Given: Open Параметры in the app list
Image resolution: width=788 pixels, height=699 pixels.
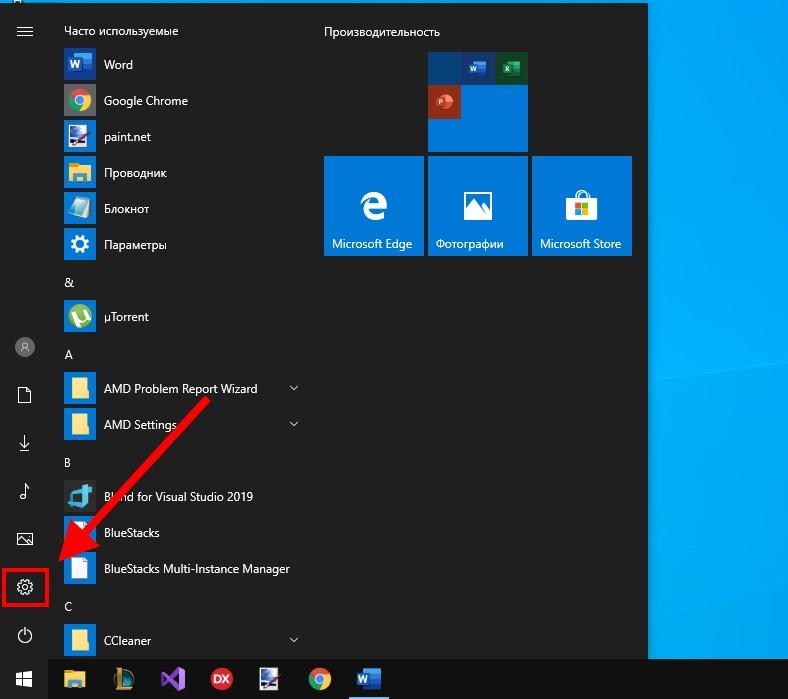Looking at the screenshot, I should tap(181, 244).
